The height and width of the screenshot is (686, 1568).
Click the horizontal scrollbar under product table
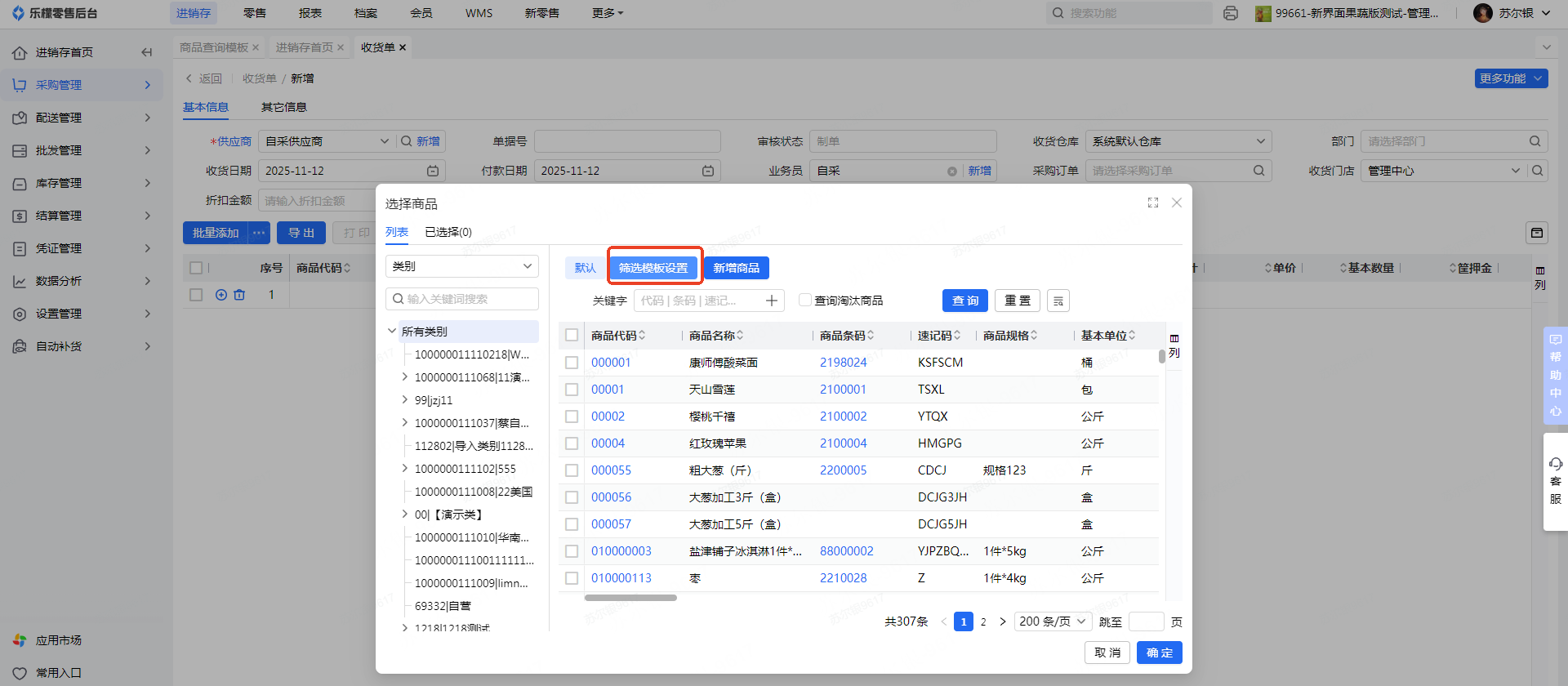[x=630, y=598]
